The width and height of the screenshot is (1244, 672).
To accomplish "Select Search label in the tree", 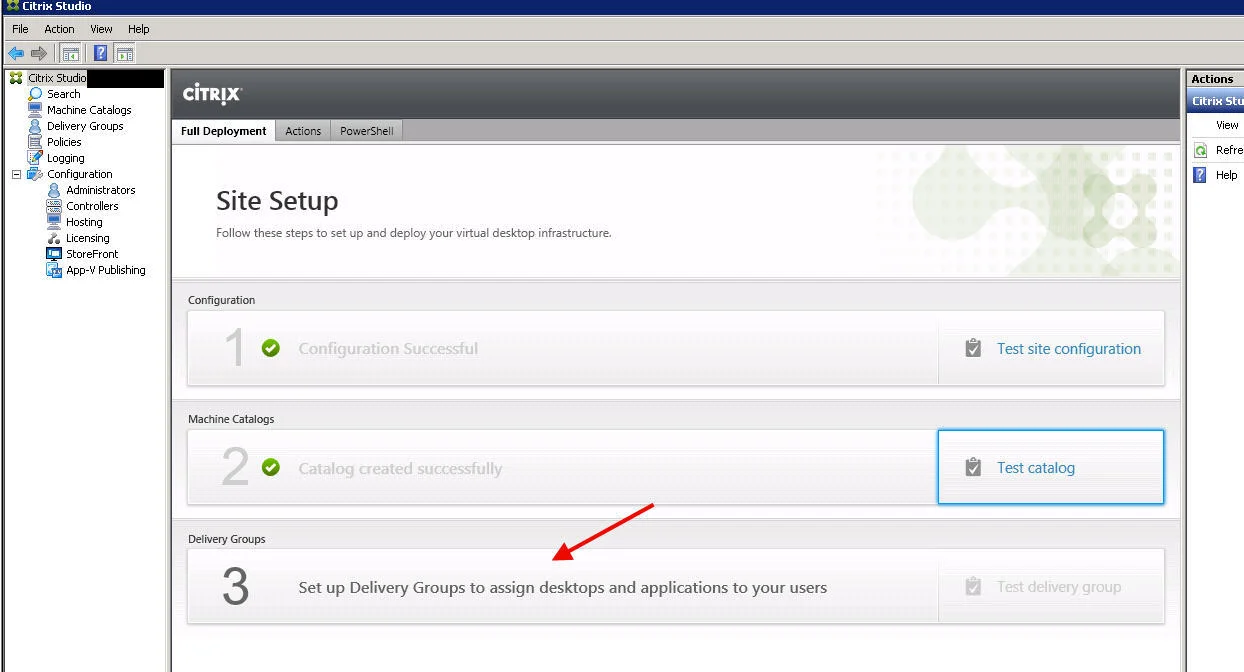I will point(63,94).
